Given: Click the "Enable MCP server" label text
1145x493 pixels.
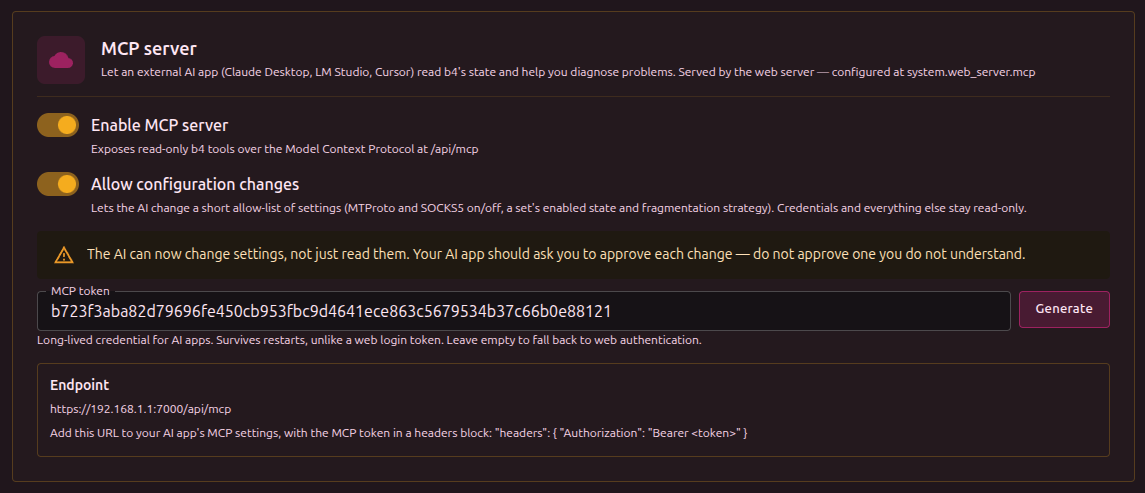Looking at the screenshot, I should [159, 125].
